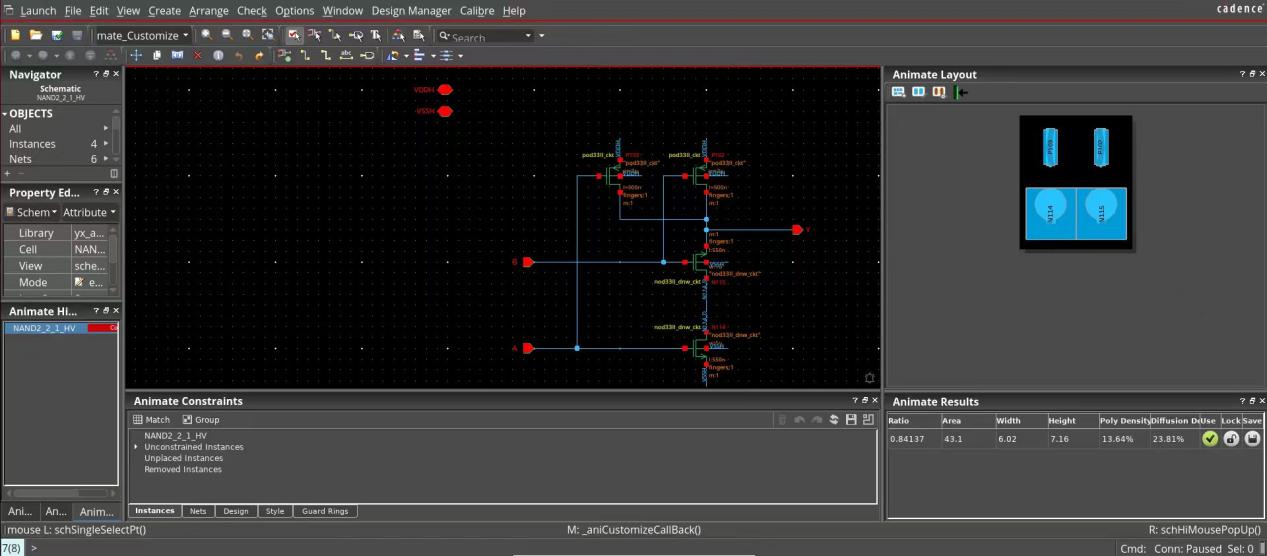1267x556 pixels.
Task: Click the Height column header in Results
Action: 1071,421
